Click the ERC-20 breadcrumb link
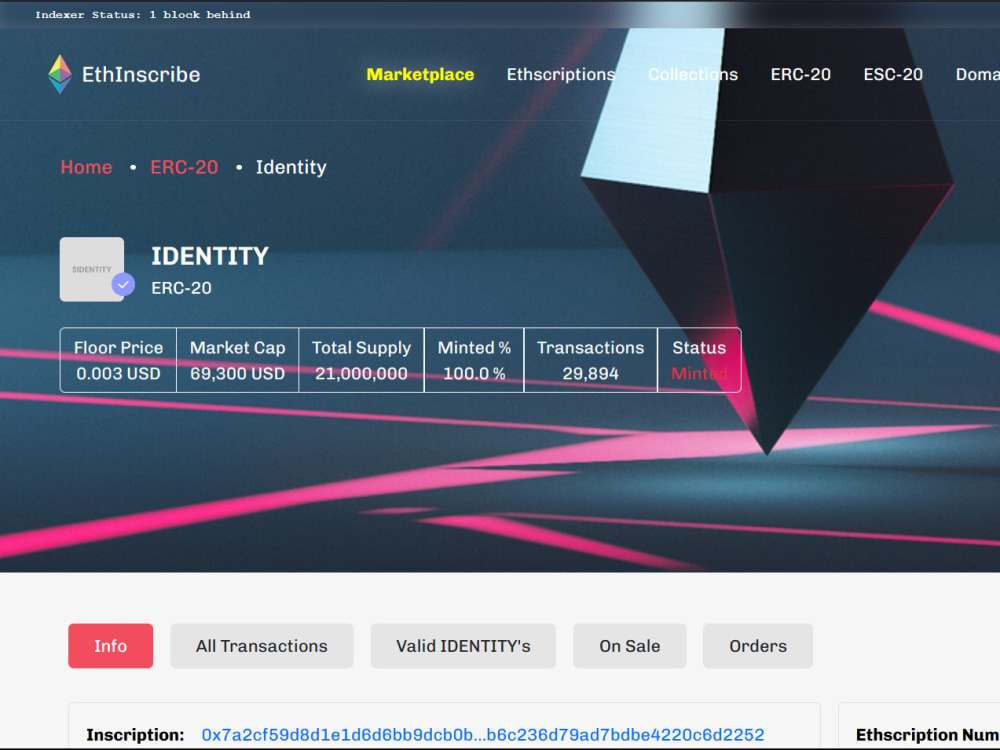 (x=184, y=167)
